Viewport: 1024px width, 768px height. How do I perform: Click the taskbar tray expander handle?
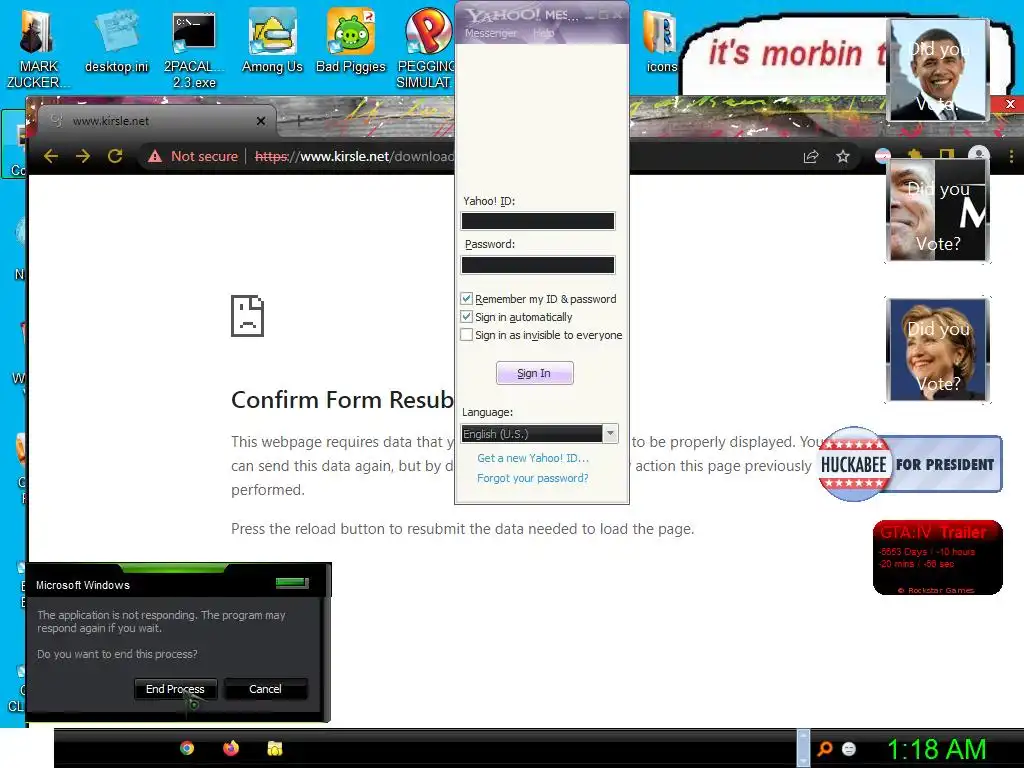click(804, 748)
